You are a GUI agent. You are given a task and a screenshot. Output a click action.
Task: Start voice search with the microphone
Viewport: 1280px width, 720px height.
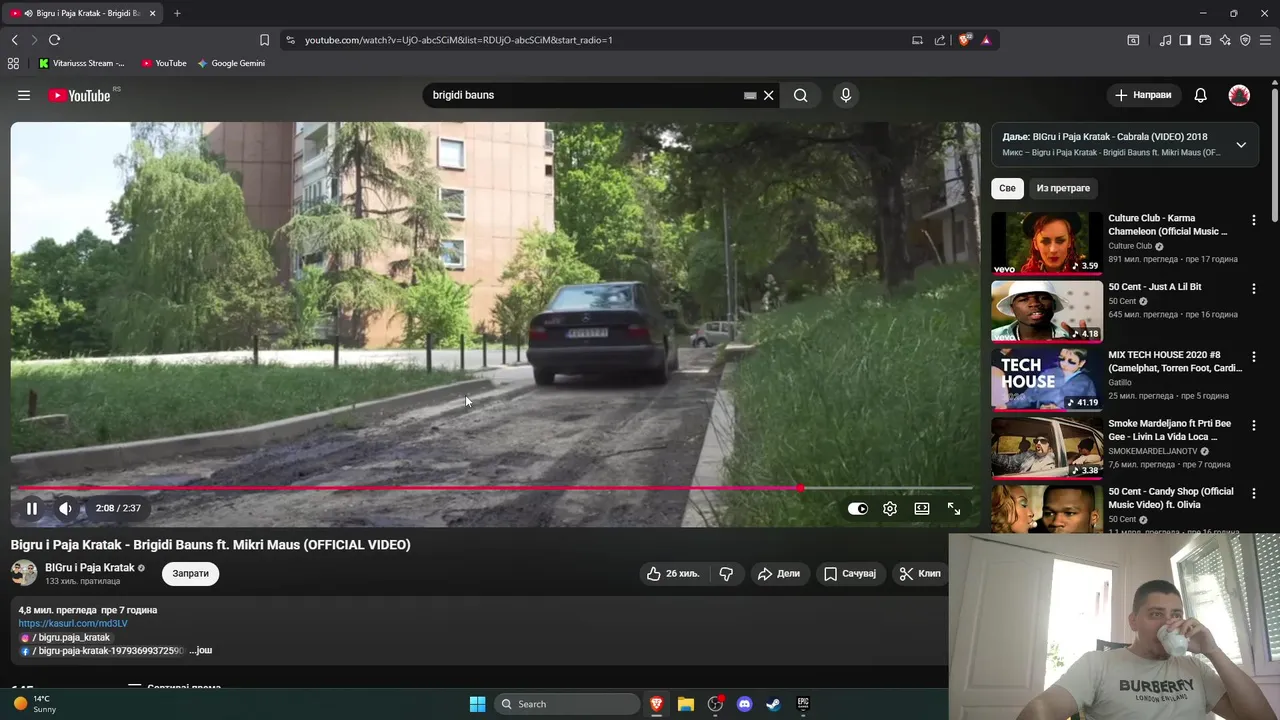pyautogui.click(x=846, y=95)
